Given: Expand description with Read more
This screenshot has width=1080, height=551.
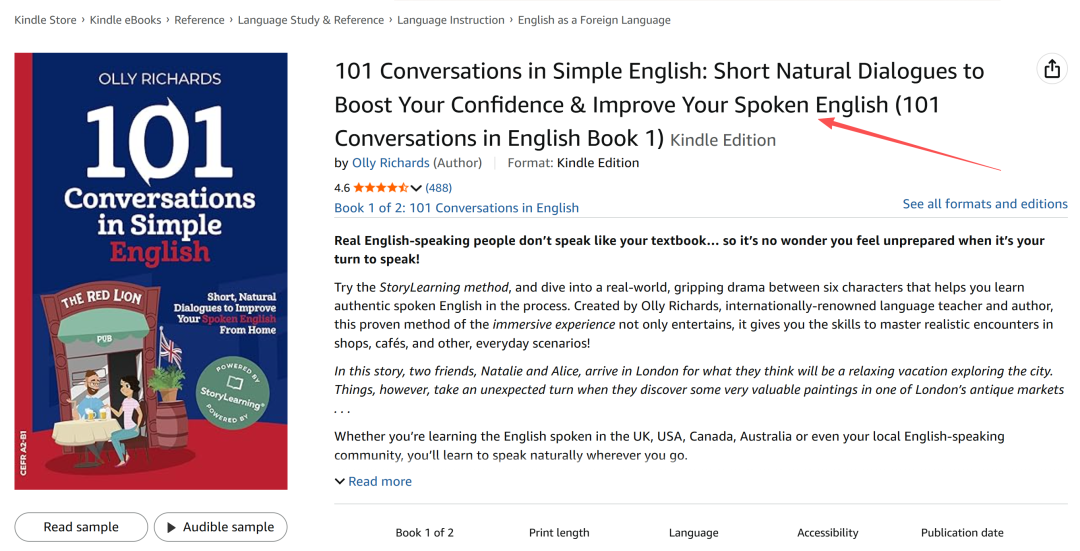Looking at the screenshot, I should tap(380, 481).
